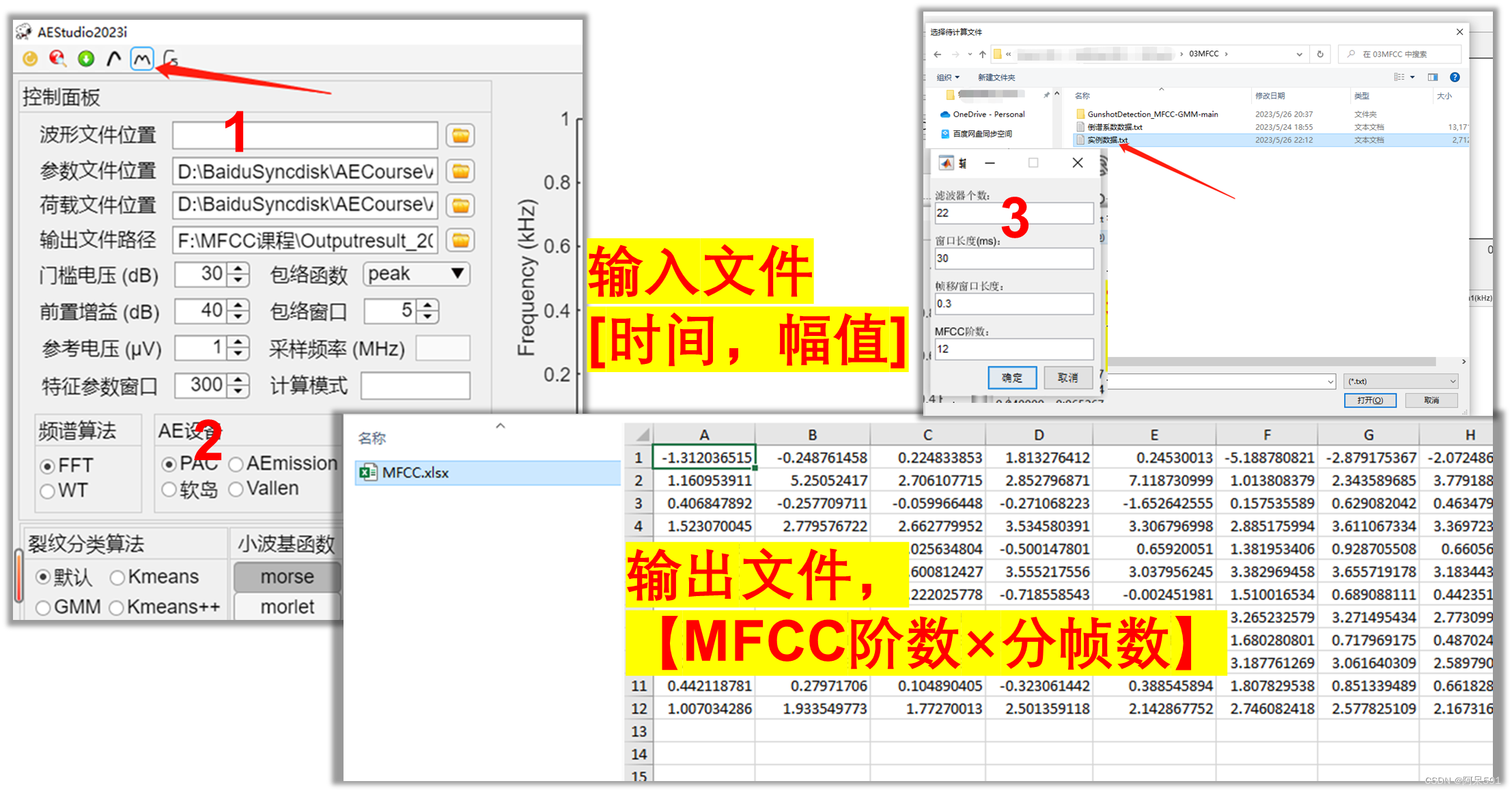Image resolution: width=1512 pixels, height=792 pixels.
Task: Open folder browser for 波形文件位置
Action: point(460,135)
